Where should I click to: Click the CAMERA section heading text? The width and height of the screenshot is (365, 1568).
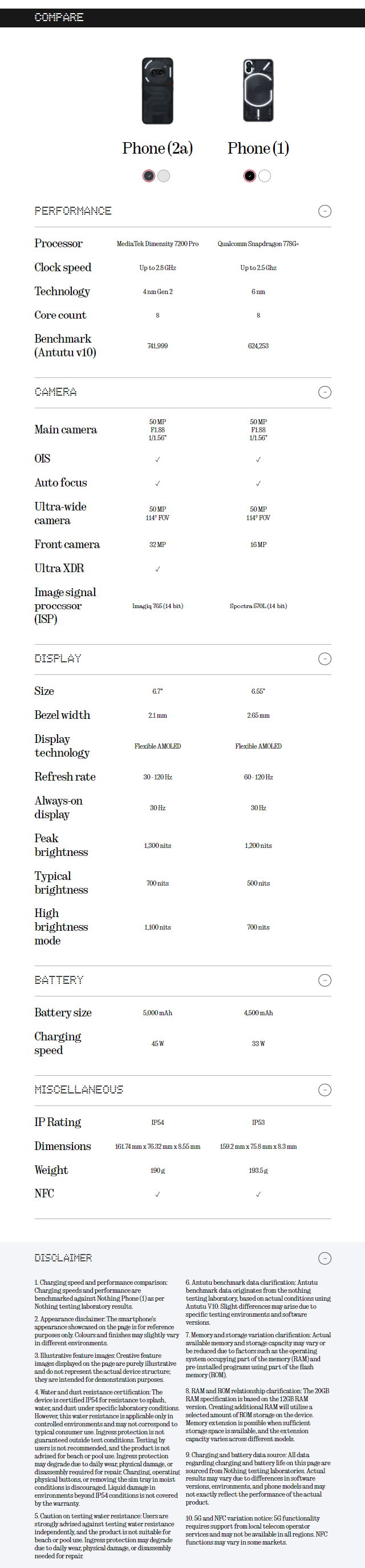click(55, 392)
